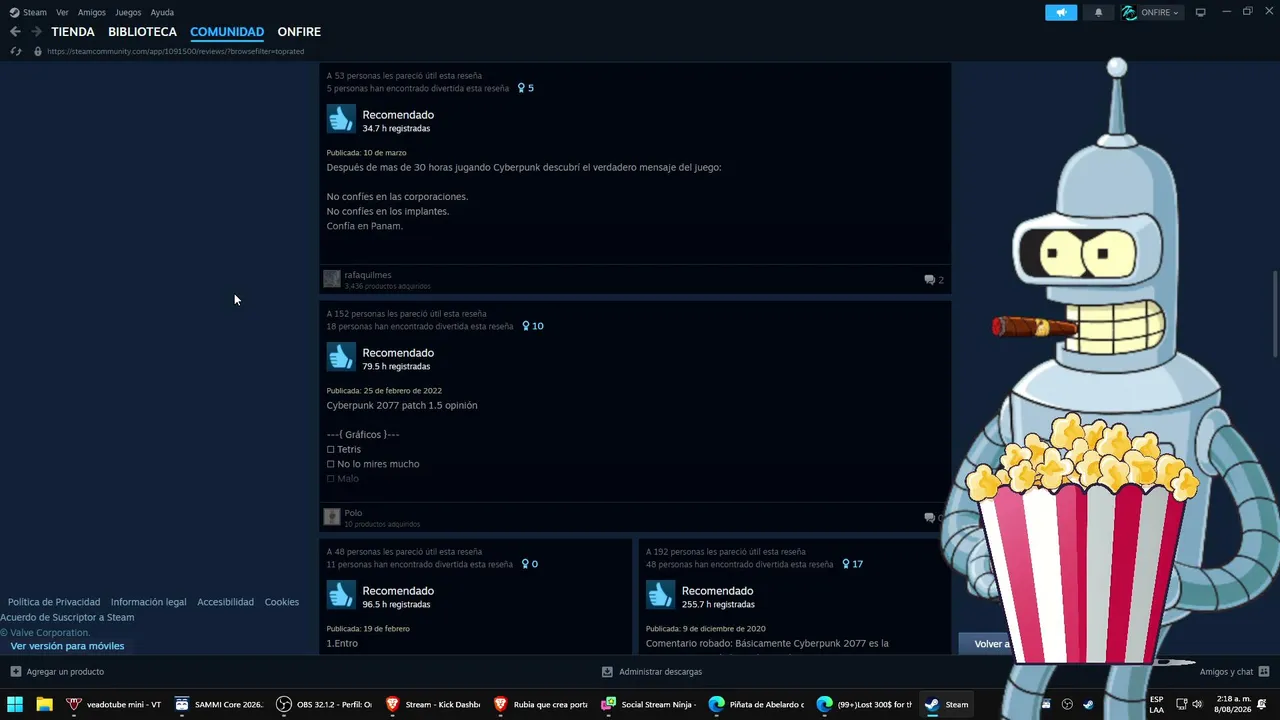Switch the ESP LAA input language indicator
1280x720 pixels.
point(1157,704)
